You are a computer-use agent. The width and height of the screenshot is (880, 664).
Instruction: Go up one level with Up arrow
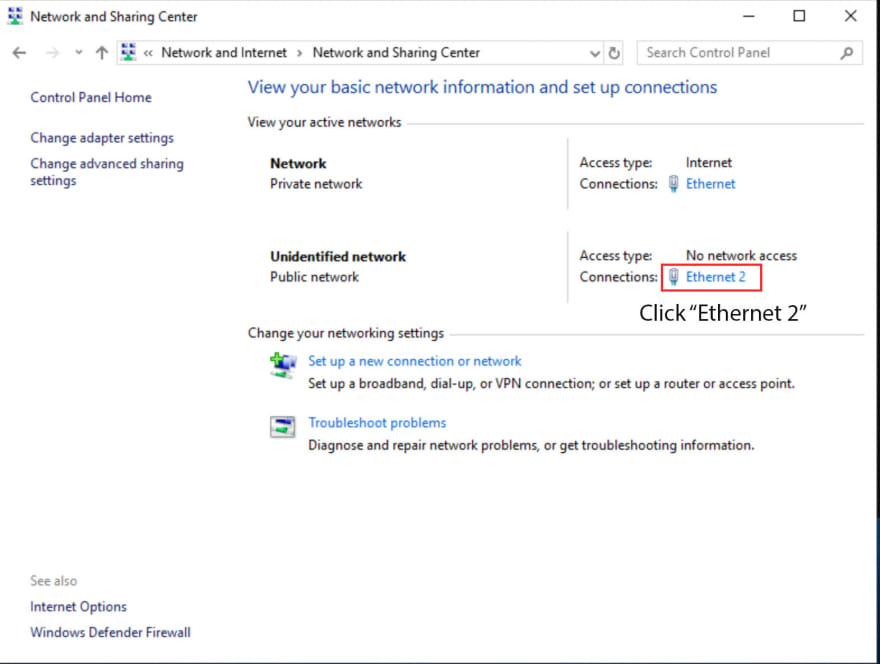coord(102,53)
